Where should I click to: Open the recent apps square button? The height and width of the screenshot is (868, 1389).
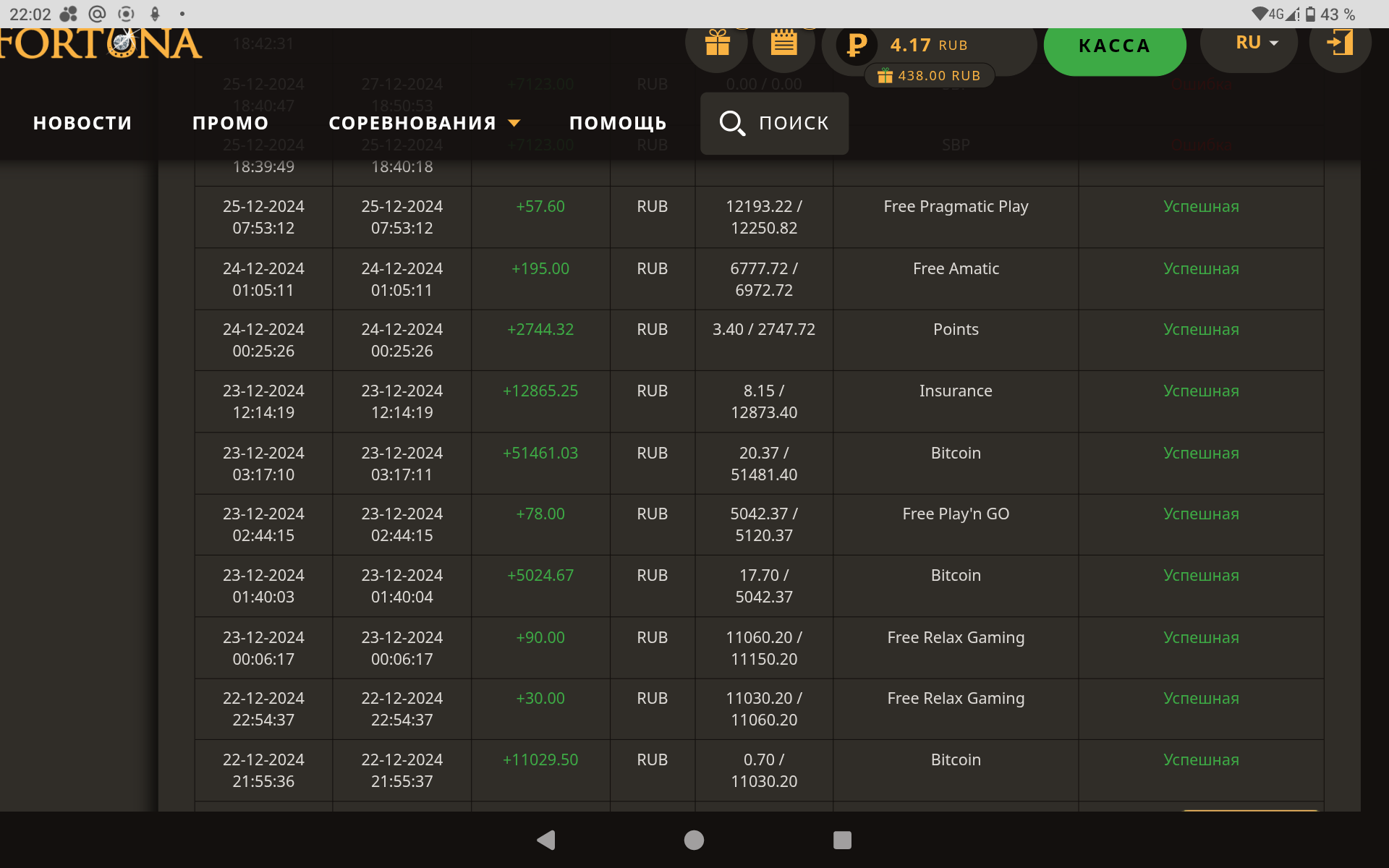(x=841, y=840)
